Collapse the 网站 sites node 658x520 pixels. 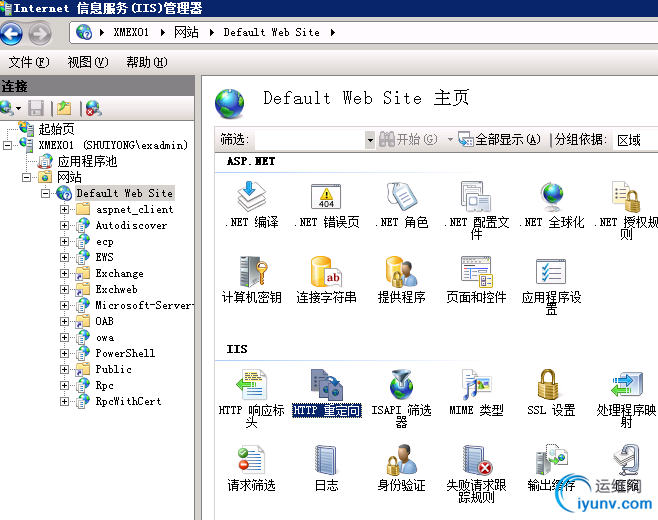(x=26, y=178)
